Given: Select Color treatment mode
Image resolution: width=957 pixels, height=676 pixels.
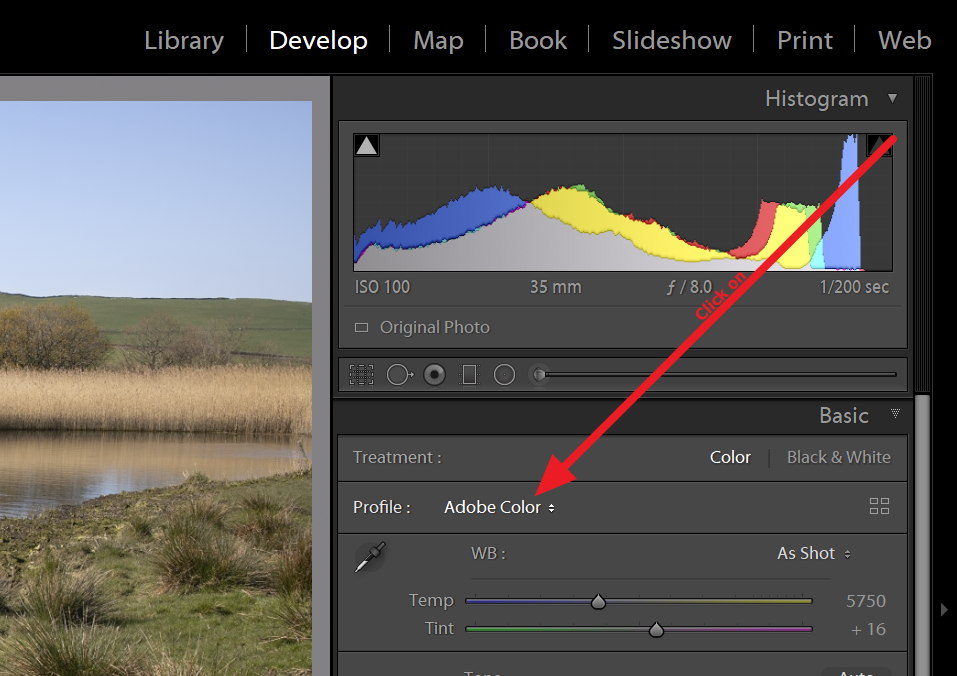Looking at the screenshot, I should pos(729,457).
